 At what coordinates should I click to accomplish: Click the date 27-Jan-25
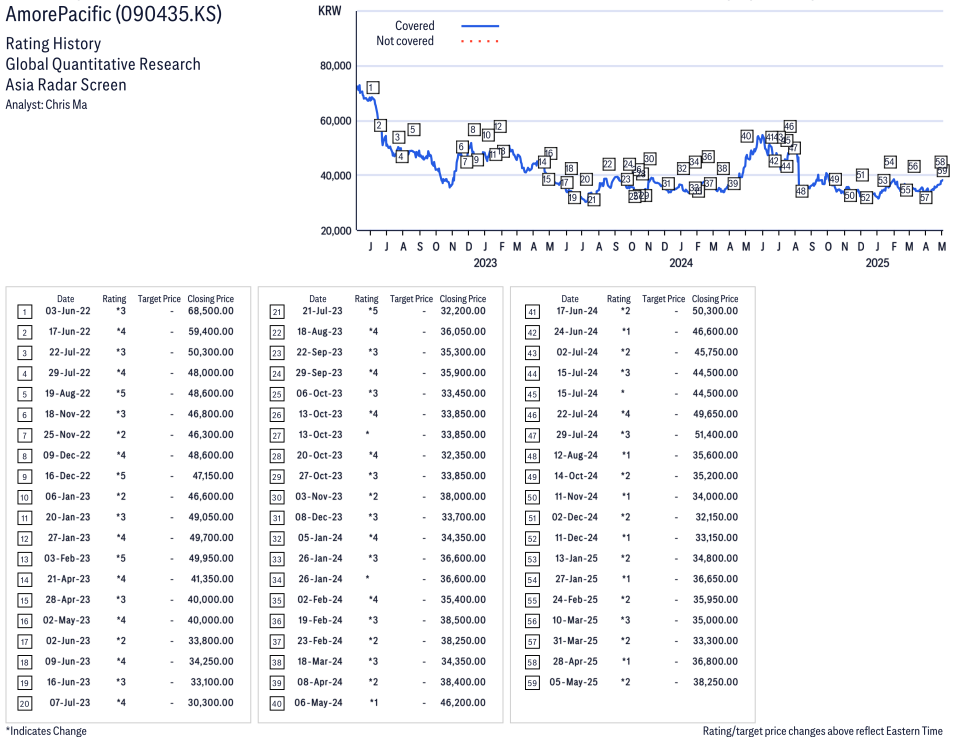[577, 579]
